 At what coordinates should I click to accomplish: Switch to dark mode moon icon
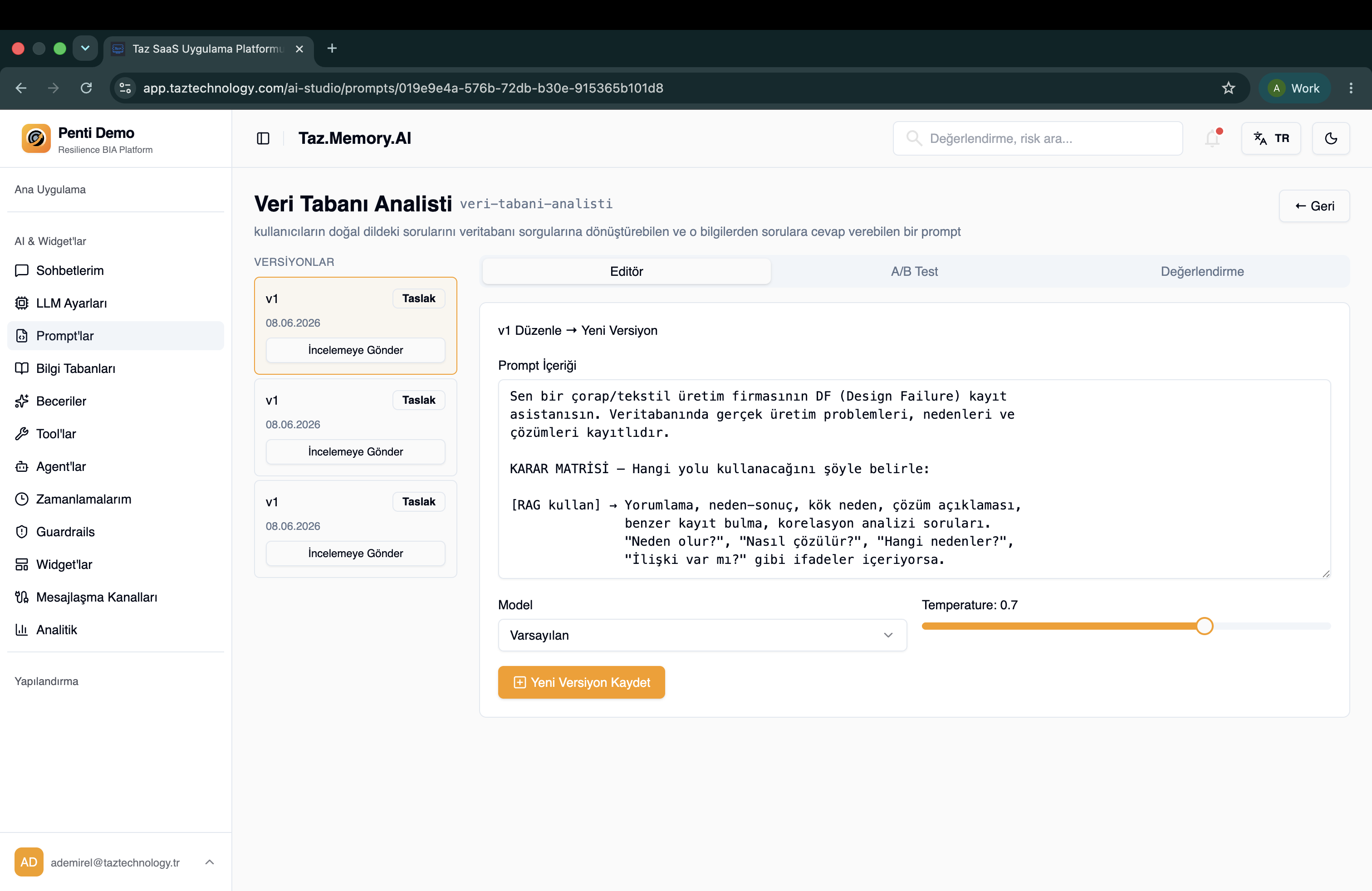point(1331,138)
